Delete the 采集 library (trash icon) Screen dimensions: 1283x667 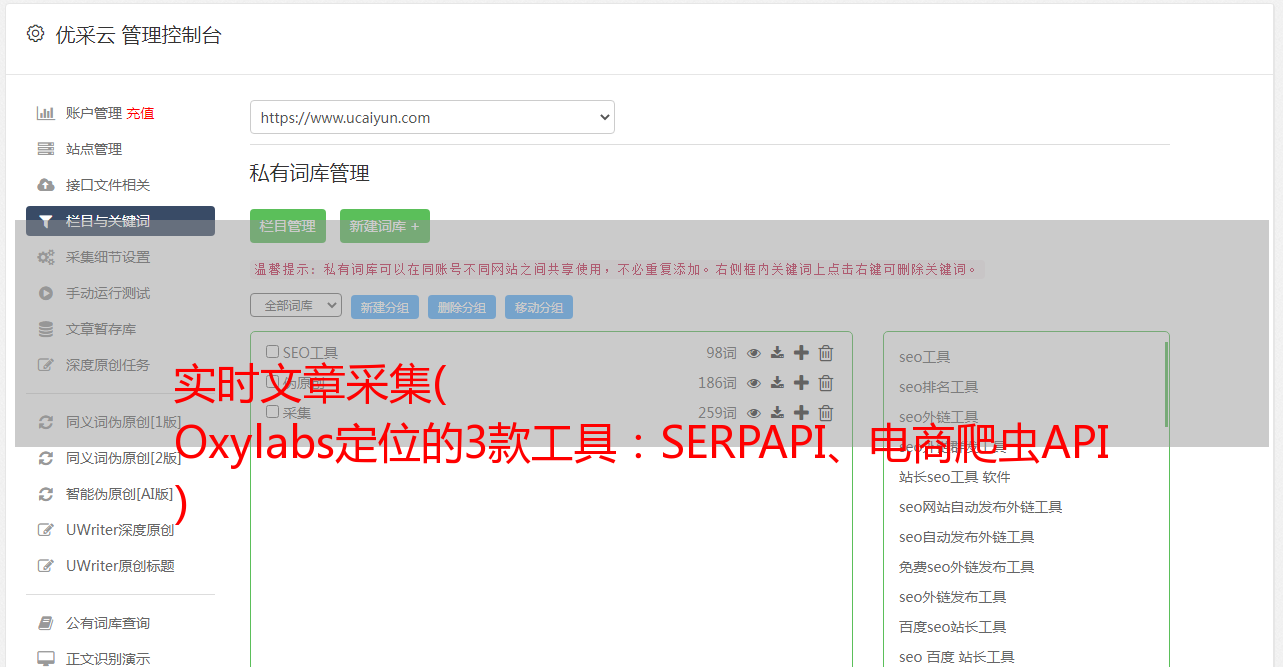(826, 412)
